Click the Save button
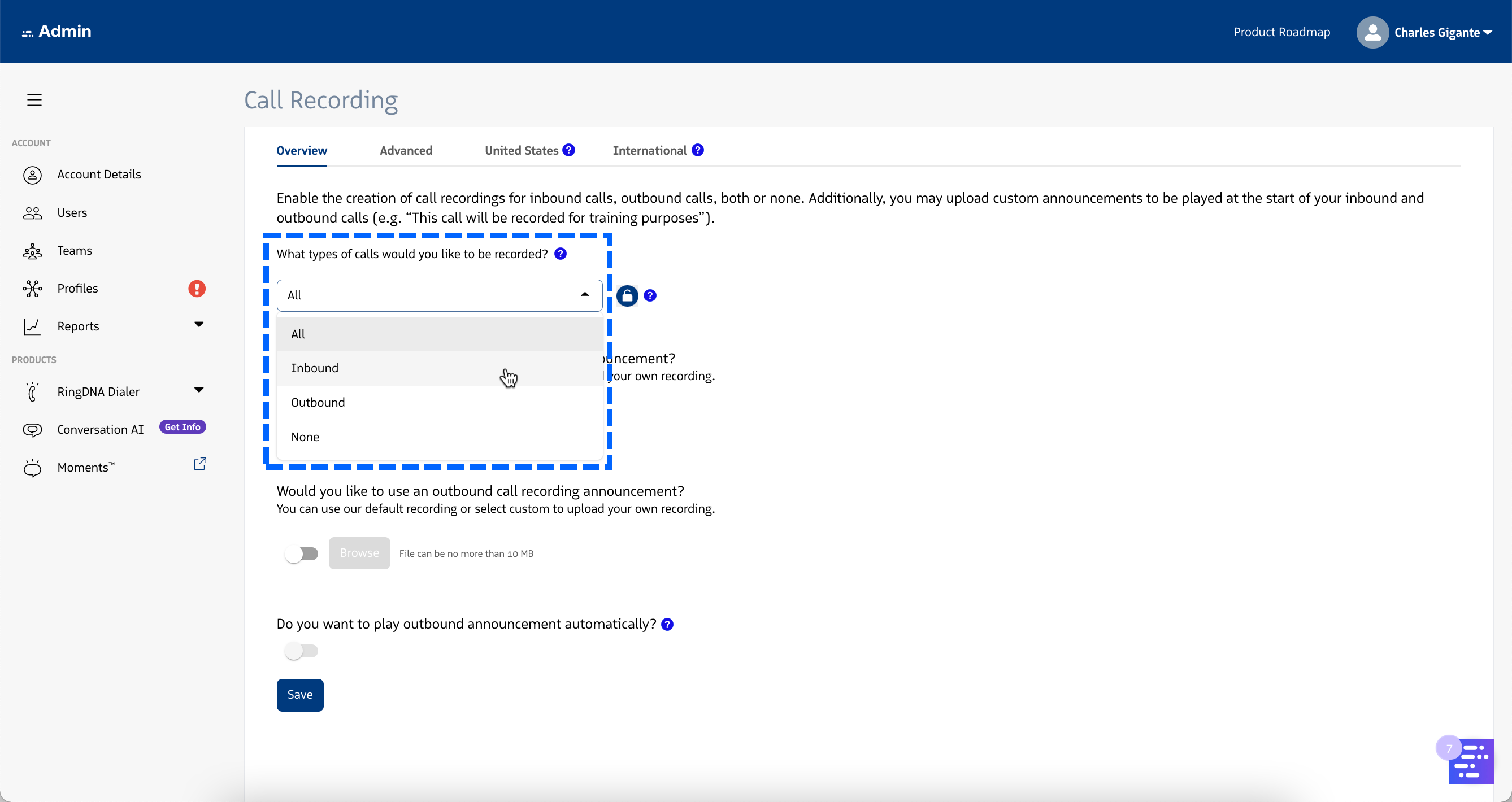Viewport: 1512px width, 802px height. pyautogui.click(x=300, y=695)
